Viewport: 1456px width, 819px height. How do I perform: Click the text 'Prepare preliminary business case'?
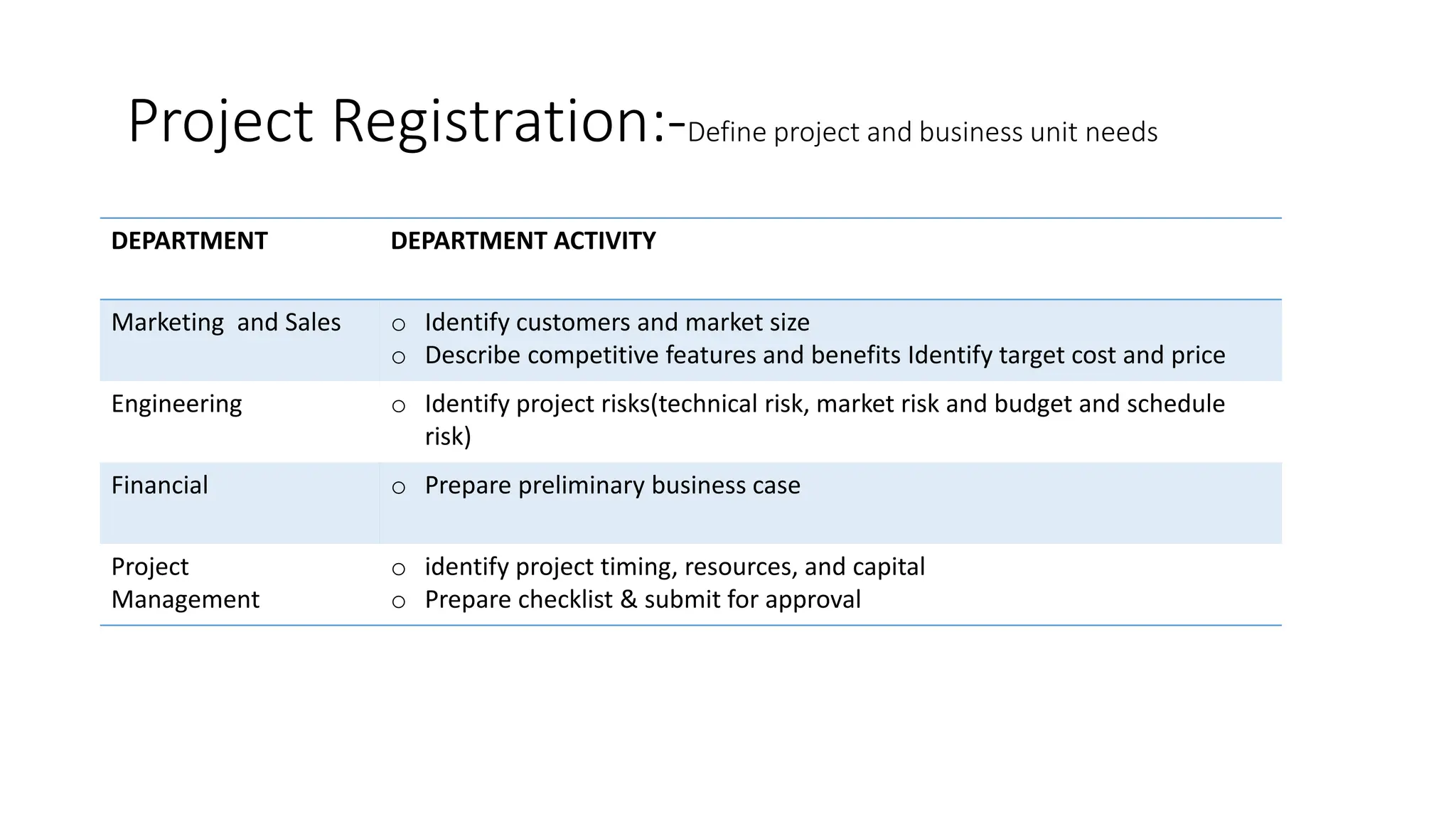pyautogui.click(x=612, y=486)
